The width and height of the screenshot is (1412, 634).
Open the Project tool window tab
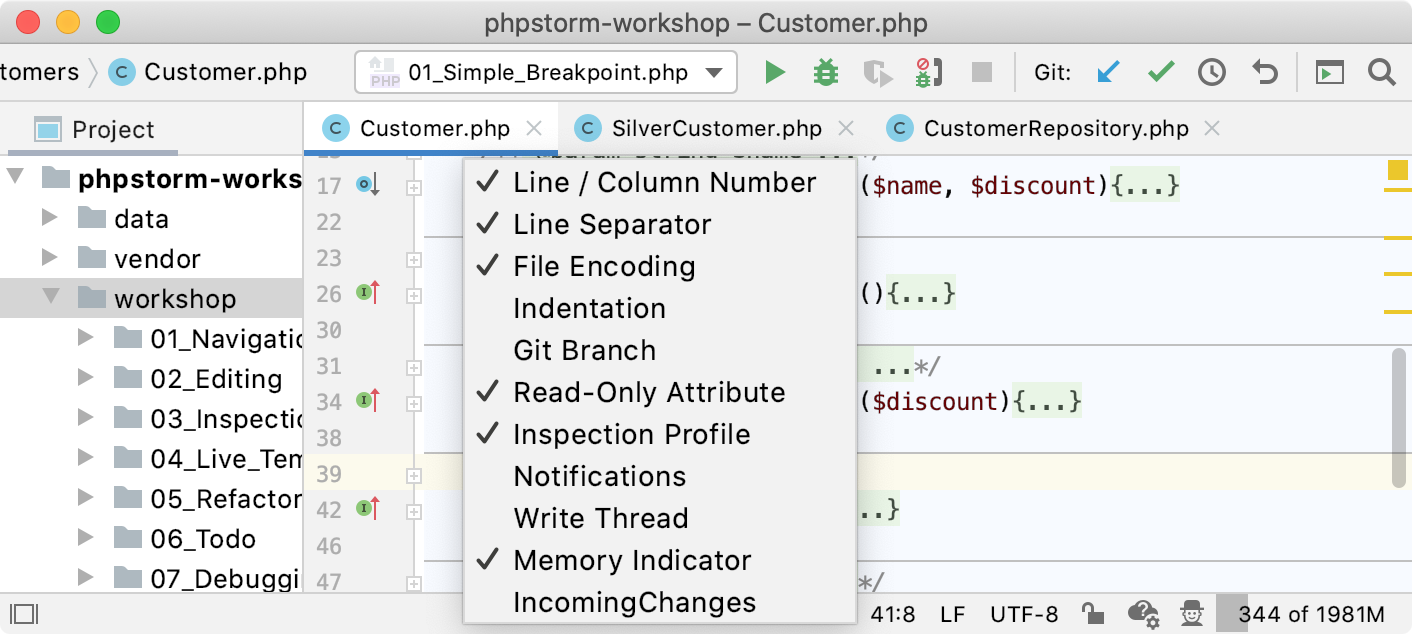pyautogui.click(x=93, y=129)
